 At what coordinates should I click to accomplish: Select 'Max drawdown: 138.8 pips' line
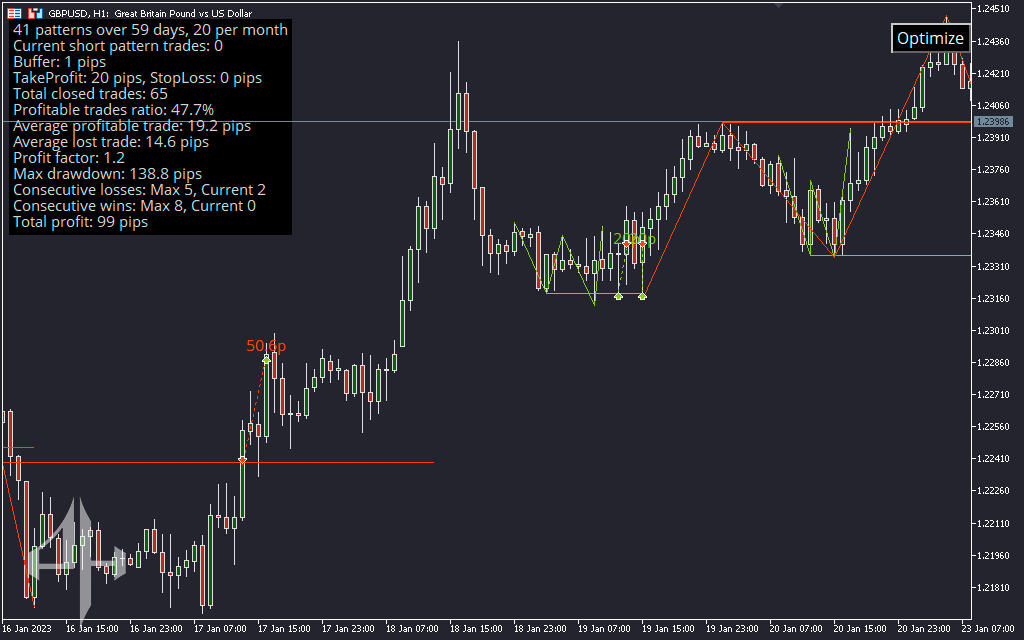107,174
